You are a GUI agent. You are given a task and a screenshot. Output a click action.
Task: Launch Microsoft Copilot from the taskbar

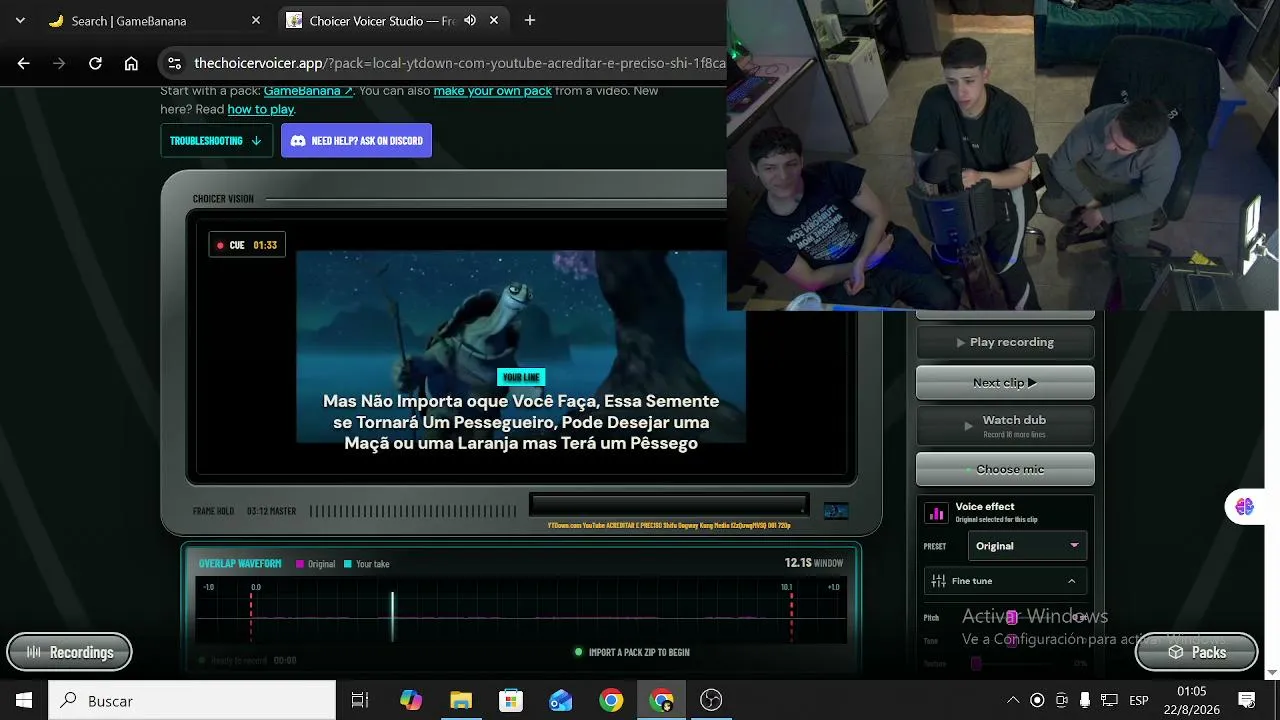coord(411,700)
